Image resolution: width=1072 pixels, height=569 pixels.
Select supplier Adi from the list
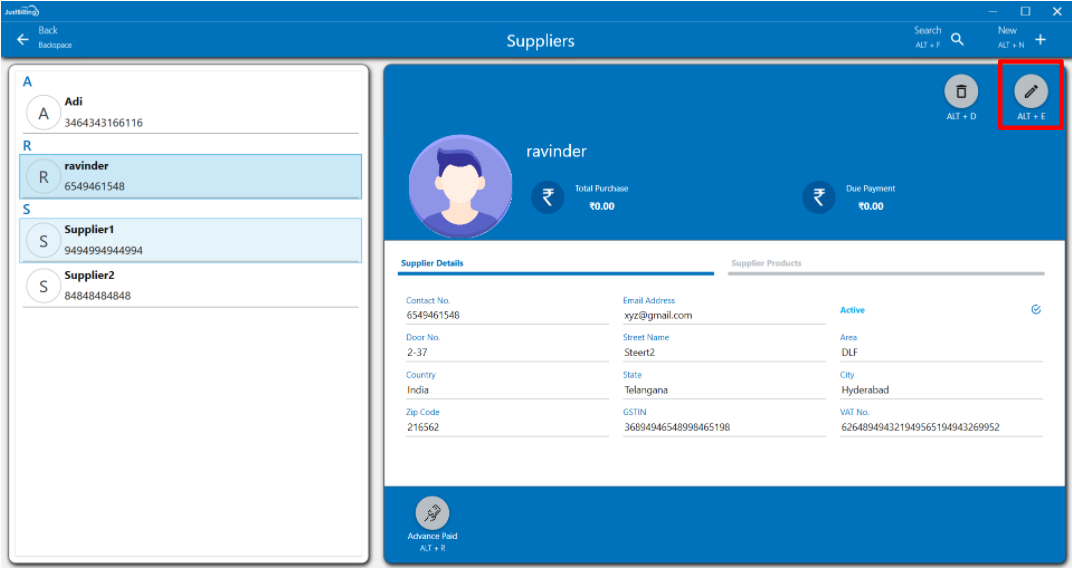point(190,113)
